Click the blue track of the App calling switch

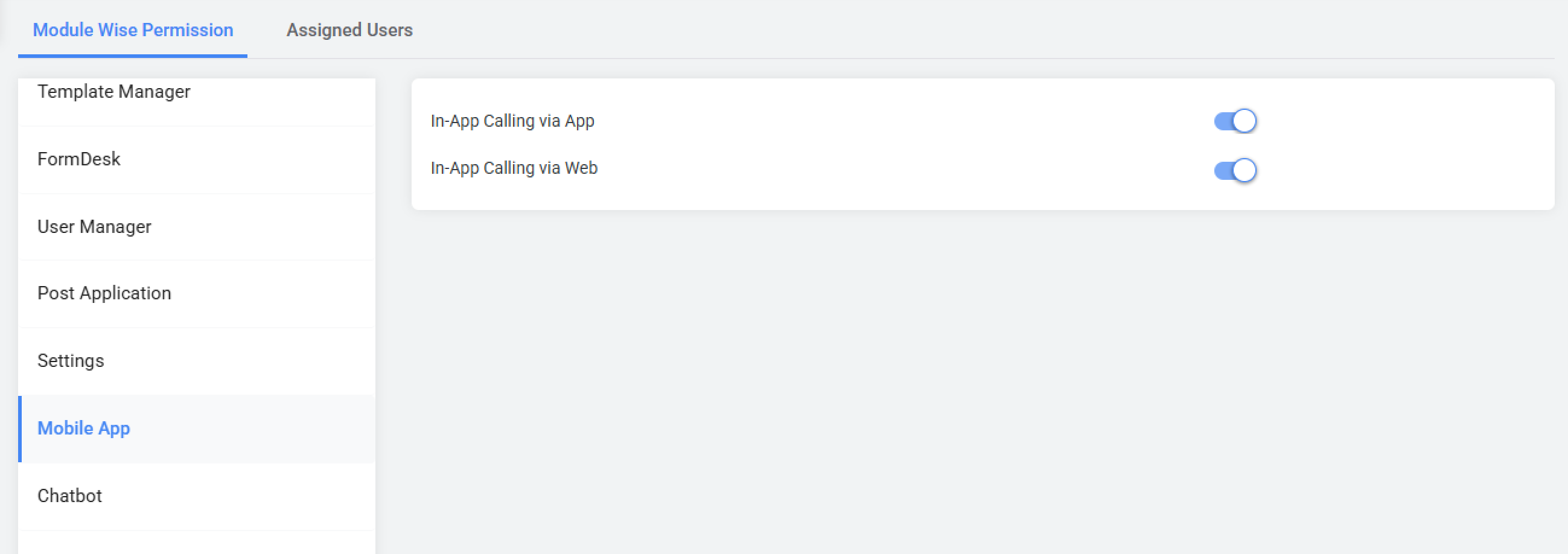point(1222,121)
